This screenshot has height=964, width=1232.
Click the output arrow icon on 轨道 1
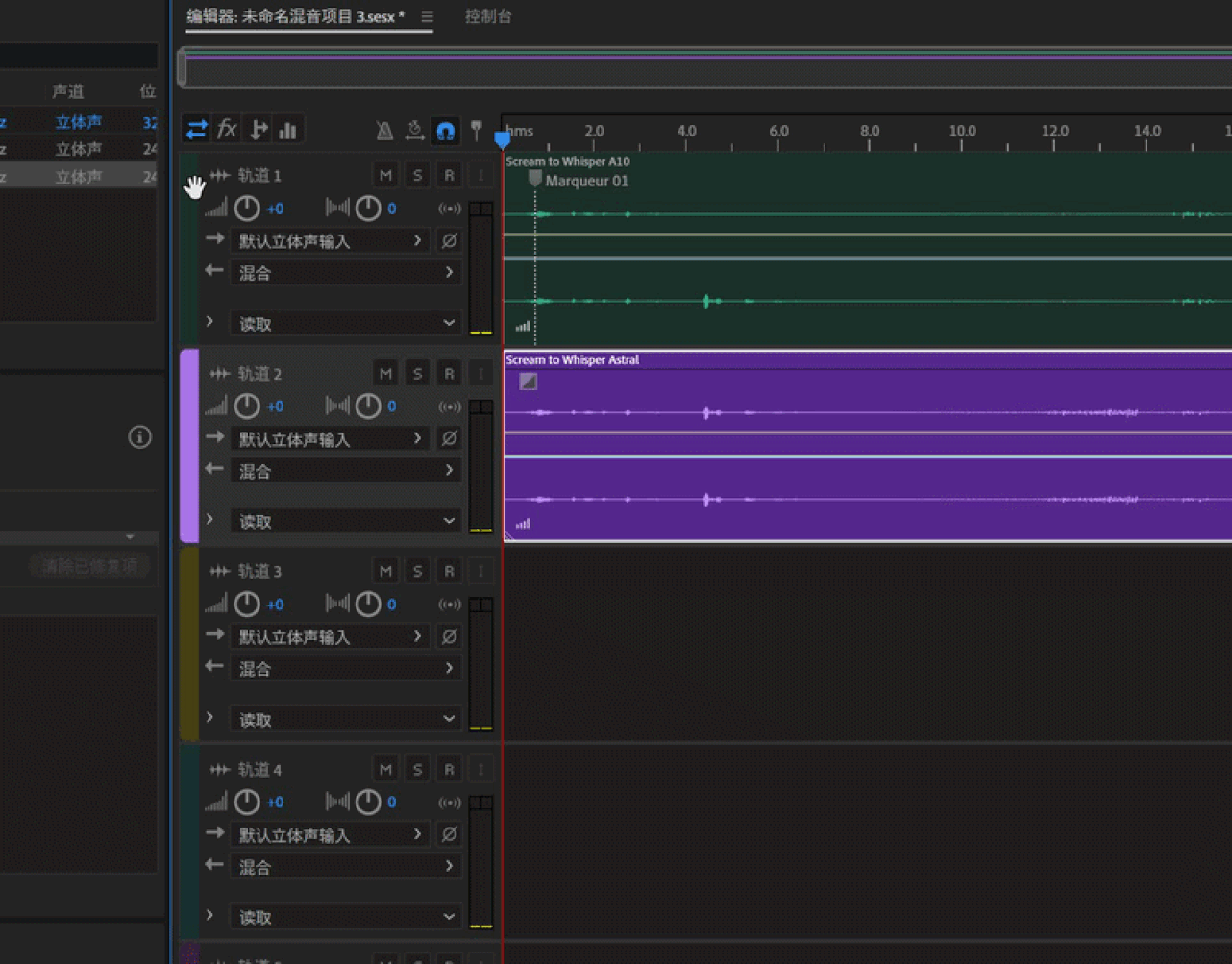pyautogui.click(x=214, y=271)
